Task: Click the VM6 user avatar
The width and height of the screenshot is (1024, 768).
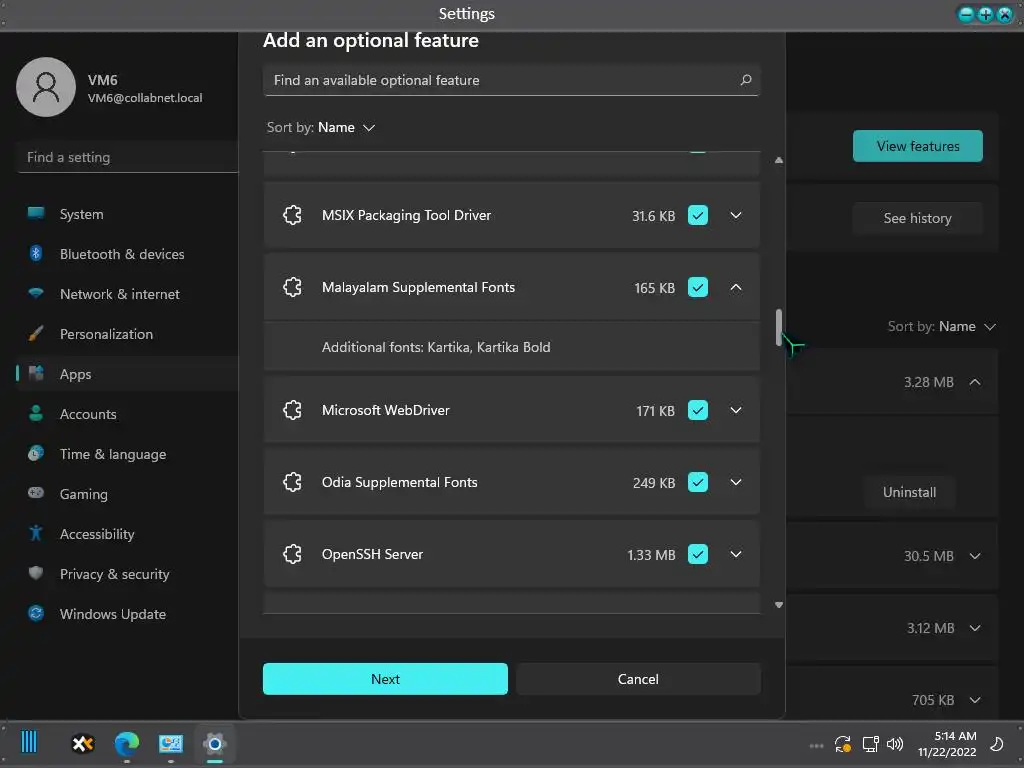Action: pos(46,87)
